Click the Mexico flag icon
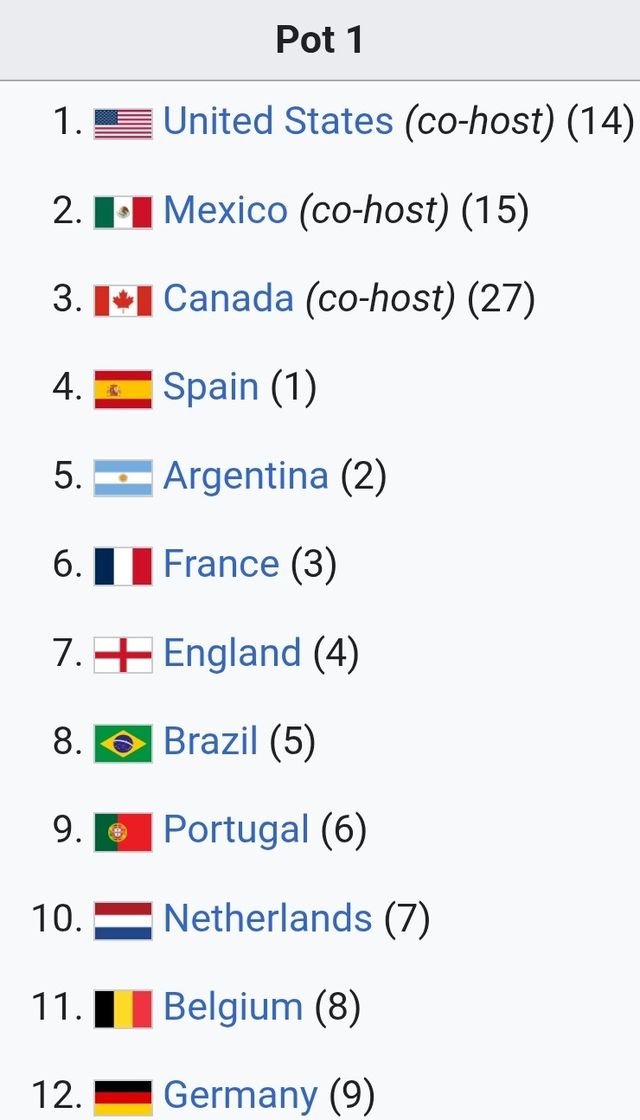The width and height of the screenshot is (640, 1120). (x=123, y=211)
